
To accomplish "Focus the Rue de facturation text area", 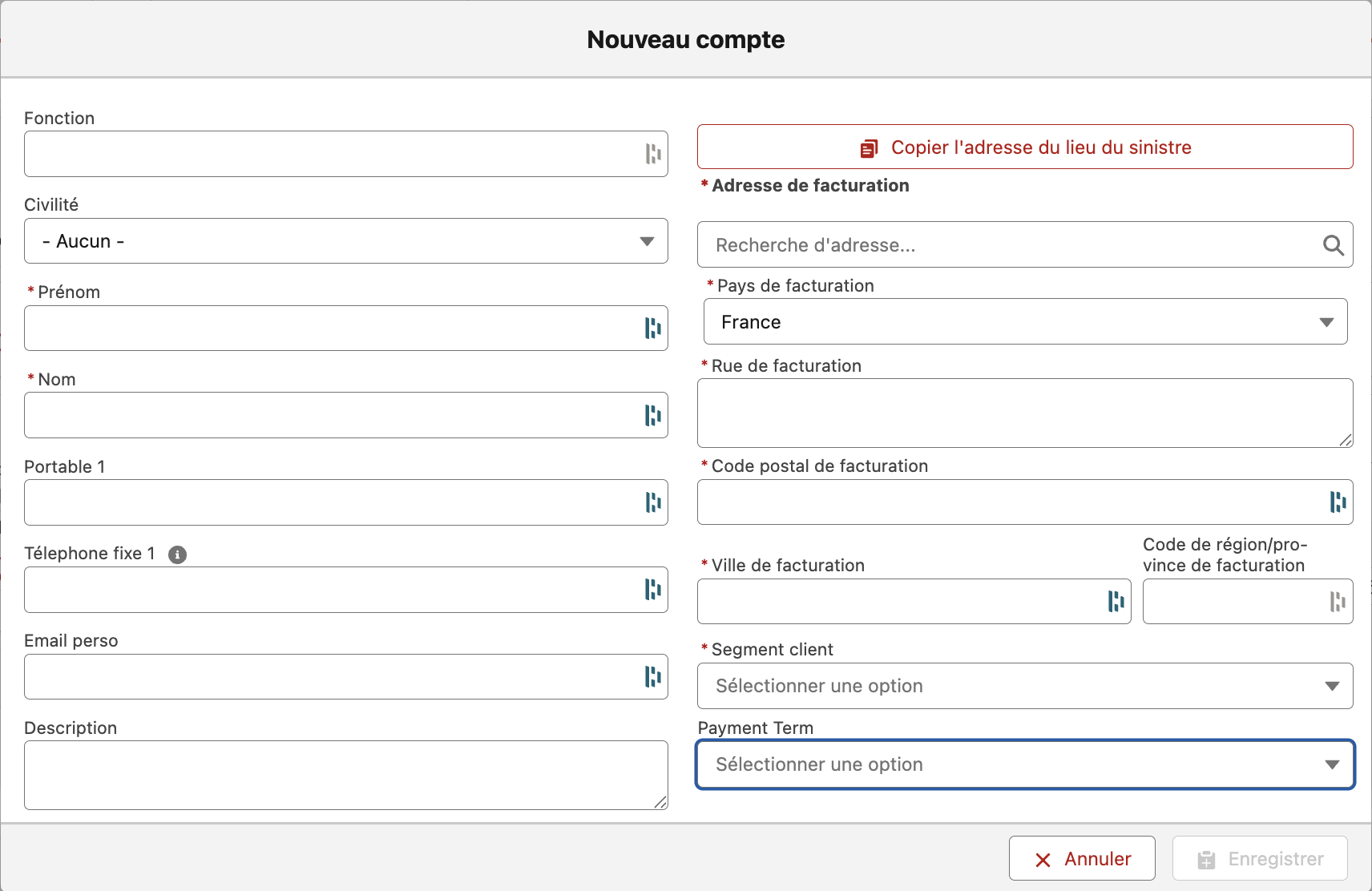I will tap(1026, 413).
